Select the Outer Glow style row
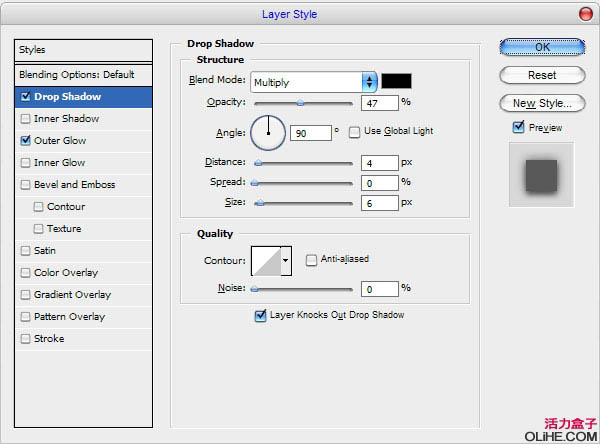 [83, 140]
